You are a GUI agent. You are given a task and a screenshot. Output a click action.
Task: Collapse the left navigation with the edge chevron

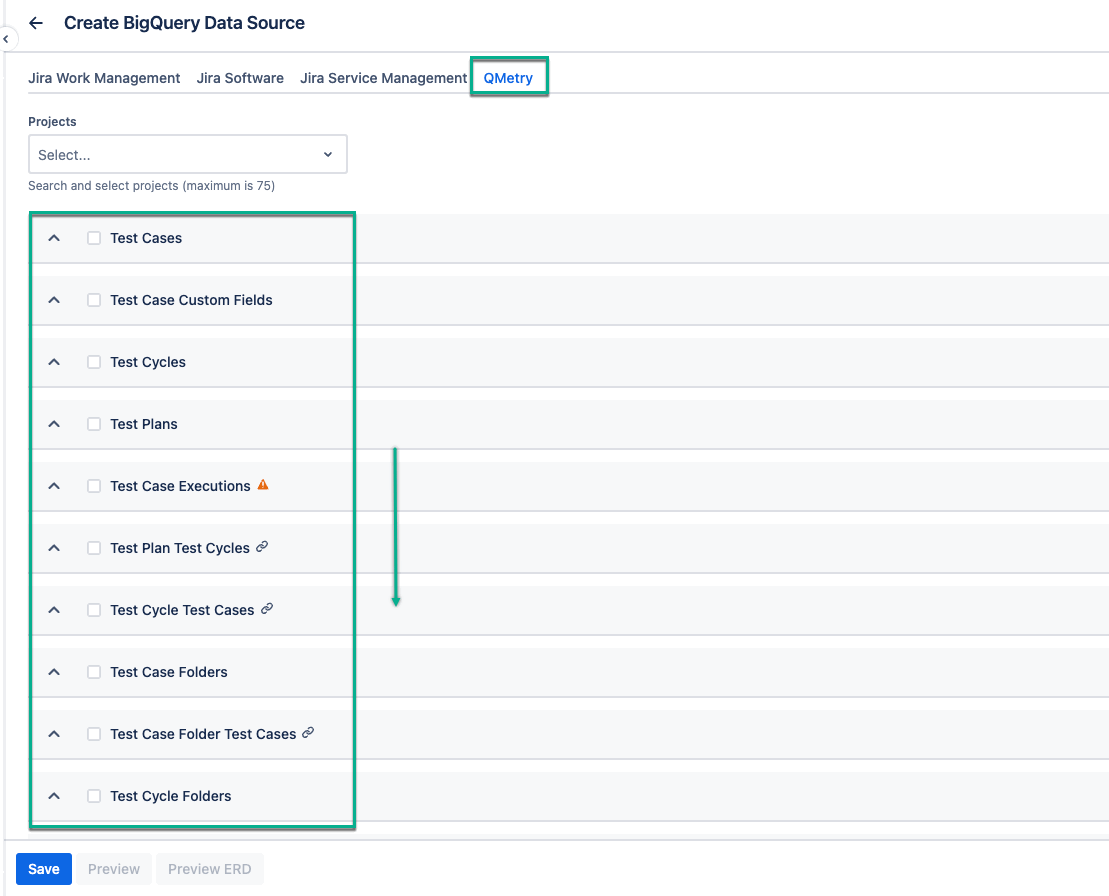point(7,38)
